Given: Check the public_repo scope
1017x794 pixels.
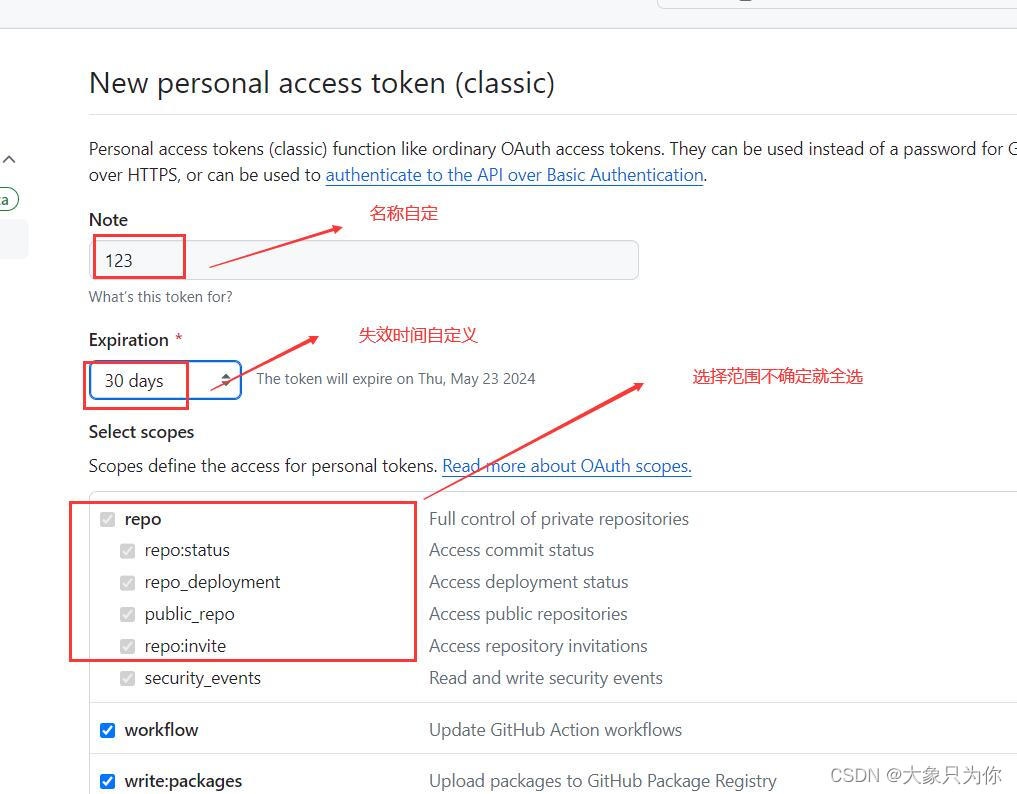Looking at the screenshot, I should (x=127, y=614).
